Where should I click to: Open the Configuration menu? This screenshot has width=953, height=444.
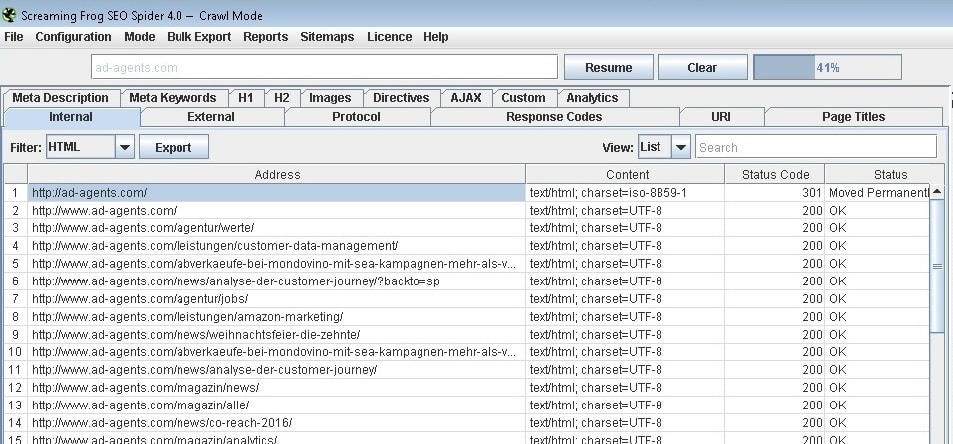74,37
